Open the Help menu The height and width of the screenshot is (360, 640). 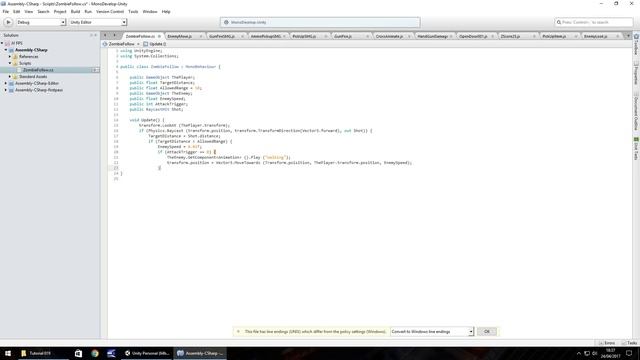click(x=166, y=12)
